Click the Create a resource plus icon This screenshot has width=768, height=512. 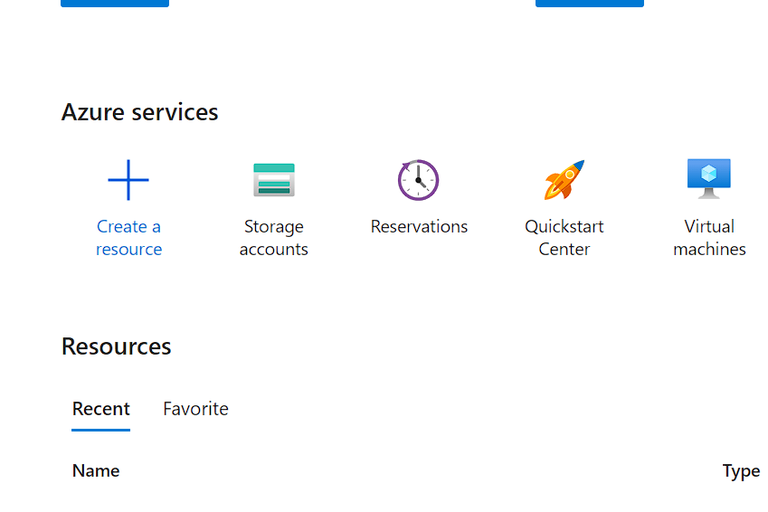(x=128, y=180)
